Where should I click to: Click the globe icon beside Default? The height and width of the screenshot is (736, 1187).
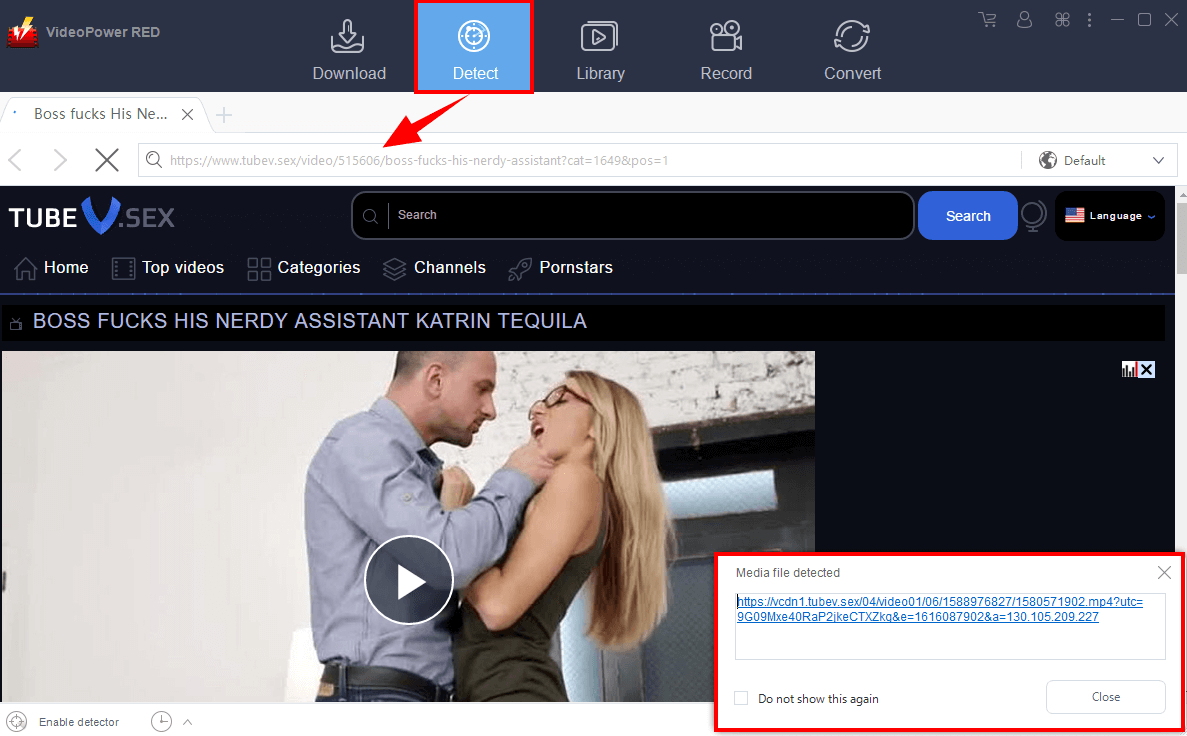tap(1048, 161)
